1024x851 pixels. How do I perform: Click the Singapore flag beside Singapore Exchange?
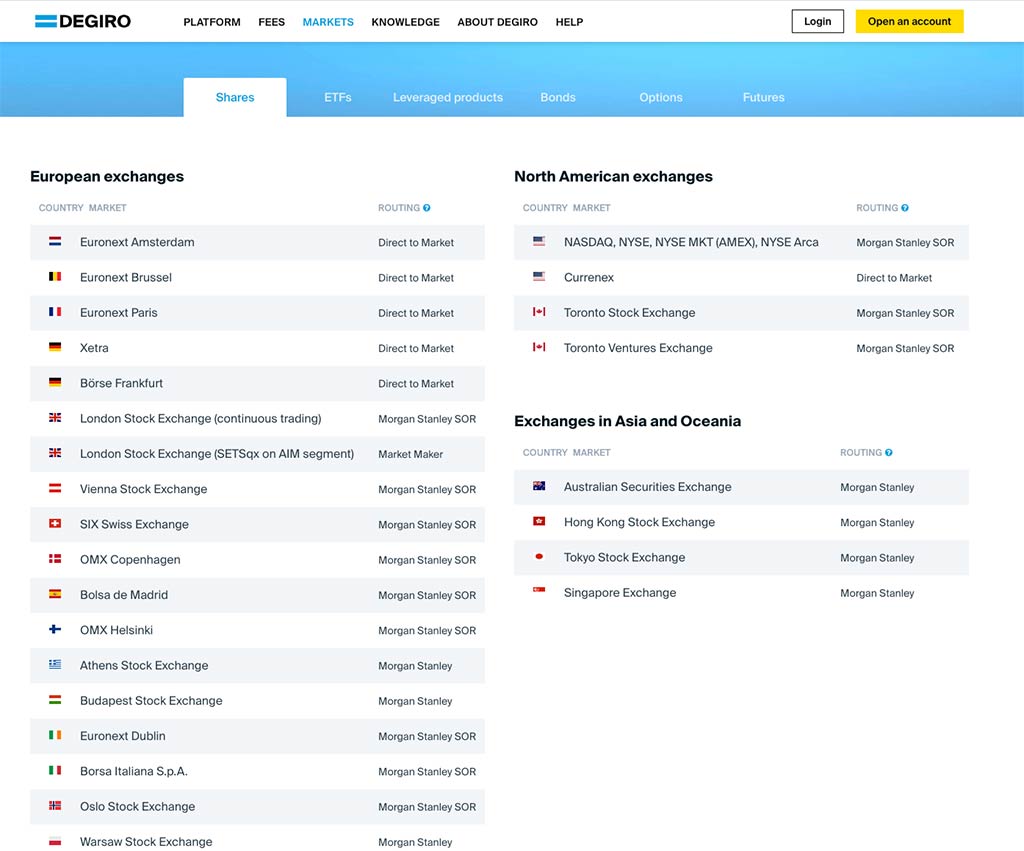click(x=539, y=590)
